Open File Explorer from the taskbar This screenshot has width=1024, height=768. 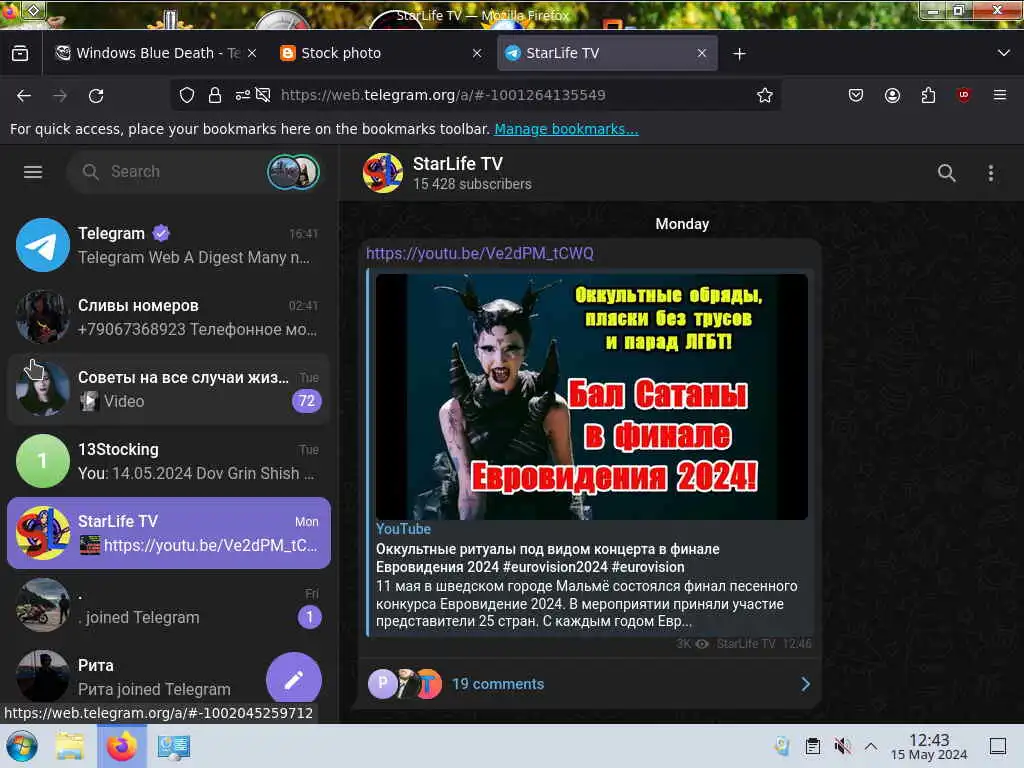(x=70, y=746)
